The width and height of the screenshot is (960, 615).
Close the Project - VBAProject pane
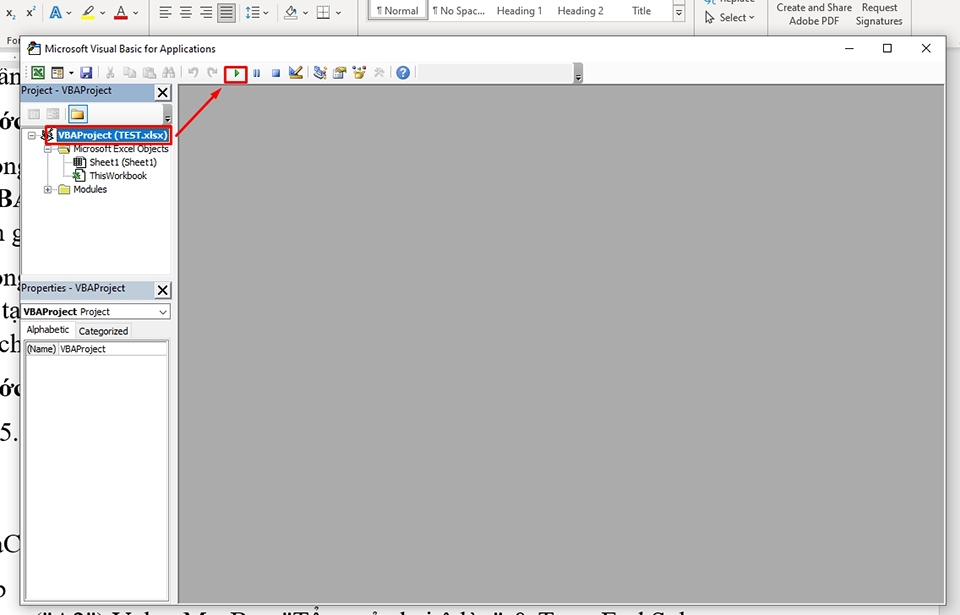pos(162,92)
